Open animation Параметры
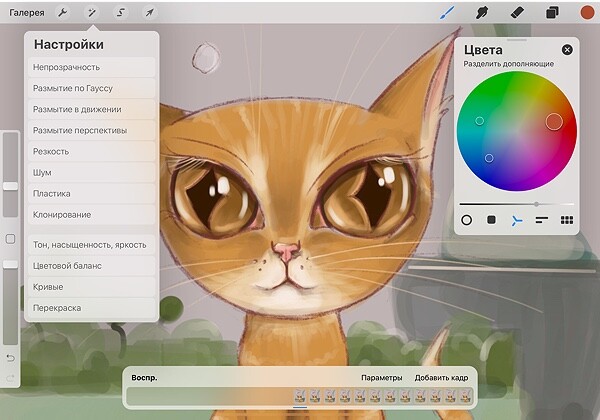 point(382,378)
